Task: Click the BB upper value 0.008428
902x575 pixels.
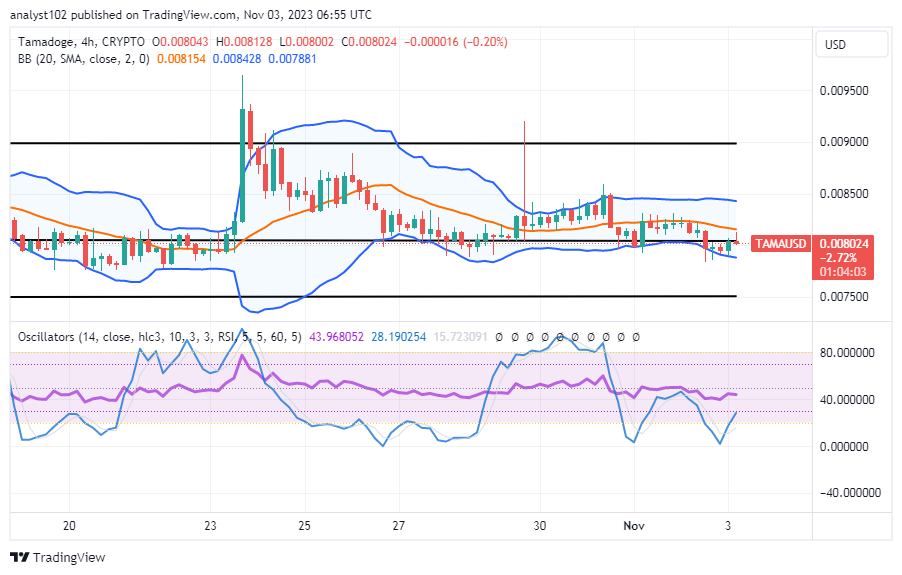Action: click(236, 59)
